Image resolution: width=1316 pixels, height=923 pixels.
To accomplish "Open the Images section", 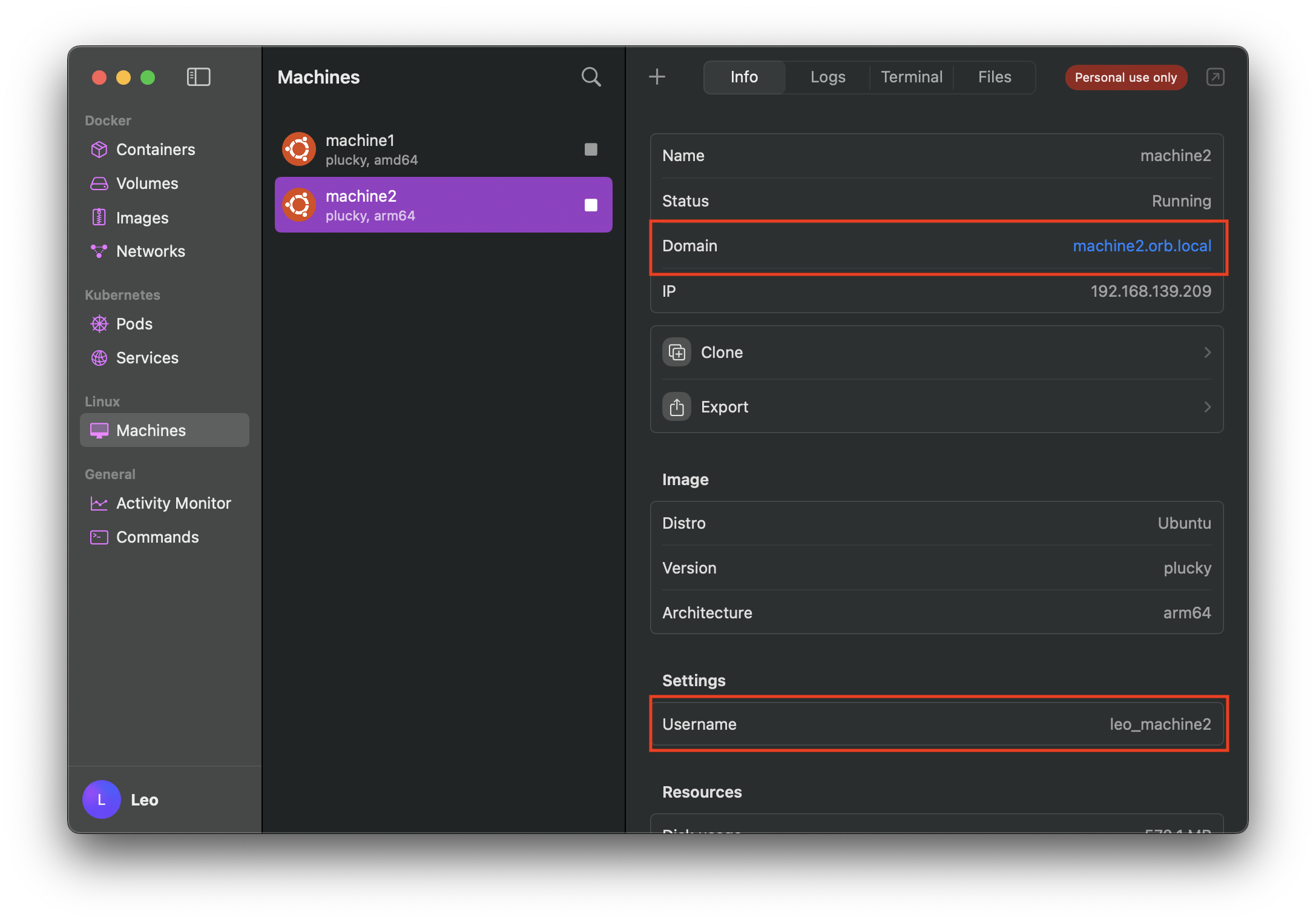I will (142, 217).
